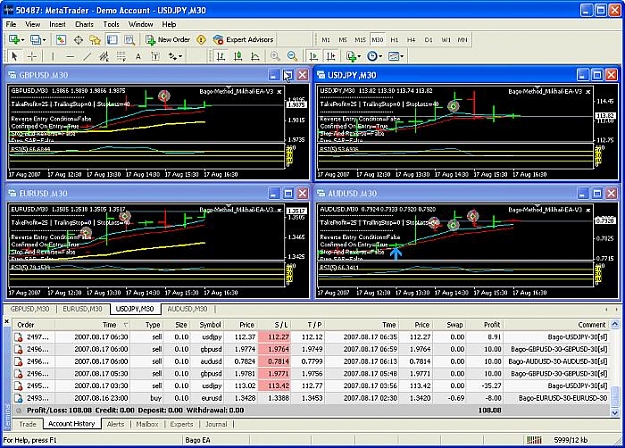Viewport: 625px width, 448px height.
Task: Switch chart to bar chart type
Action: point(220,57)
